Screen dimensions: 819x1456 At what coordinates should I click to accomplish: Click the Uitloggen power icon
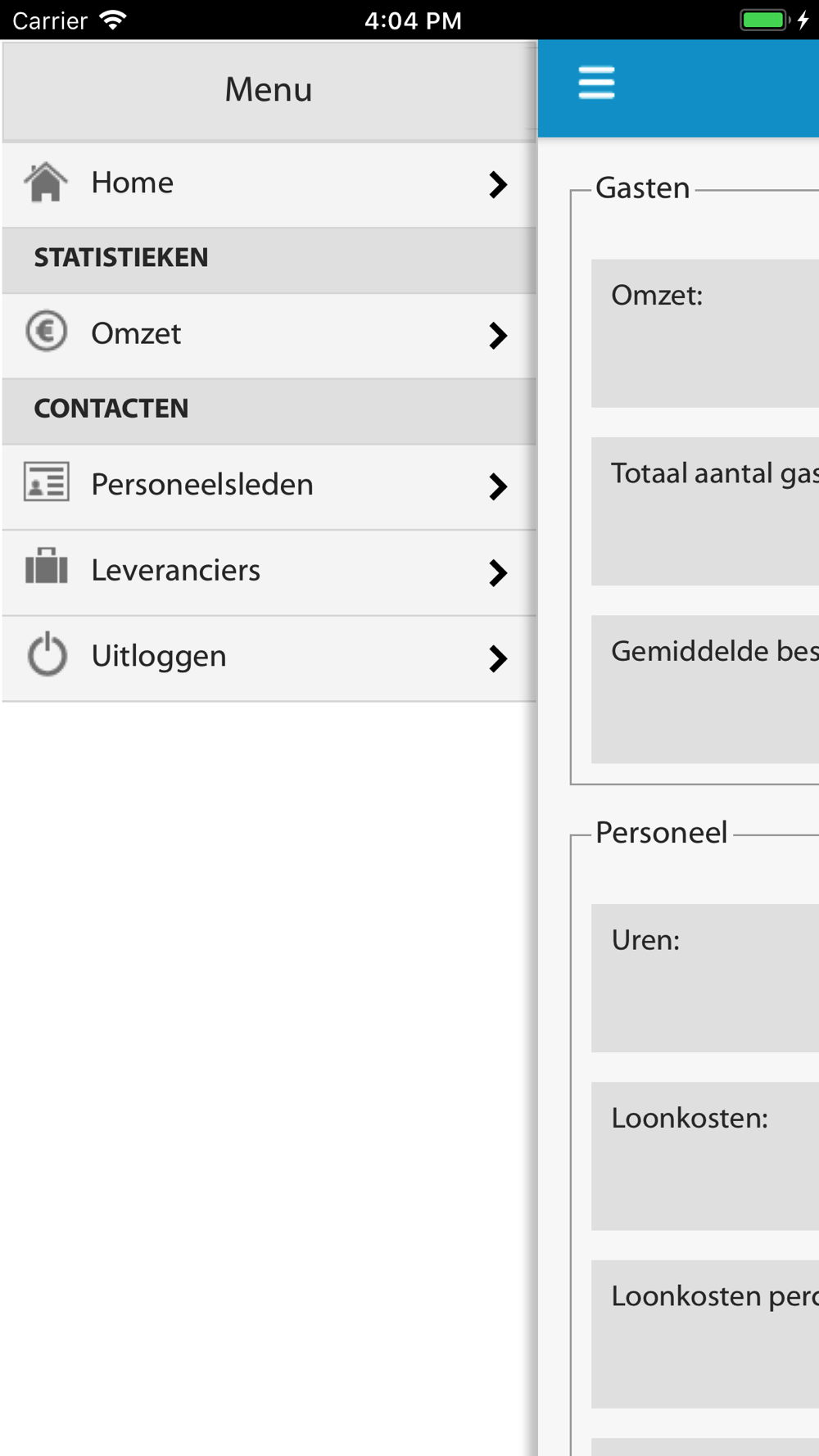point(47,653)
